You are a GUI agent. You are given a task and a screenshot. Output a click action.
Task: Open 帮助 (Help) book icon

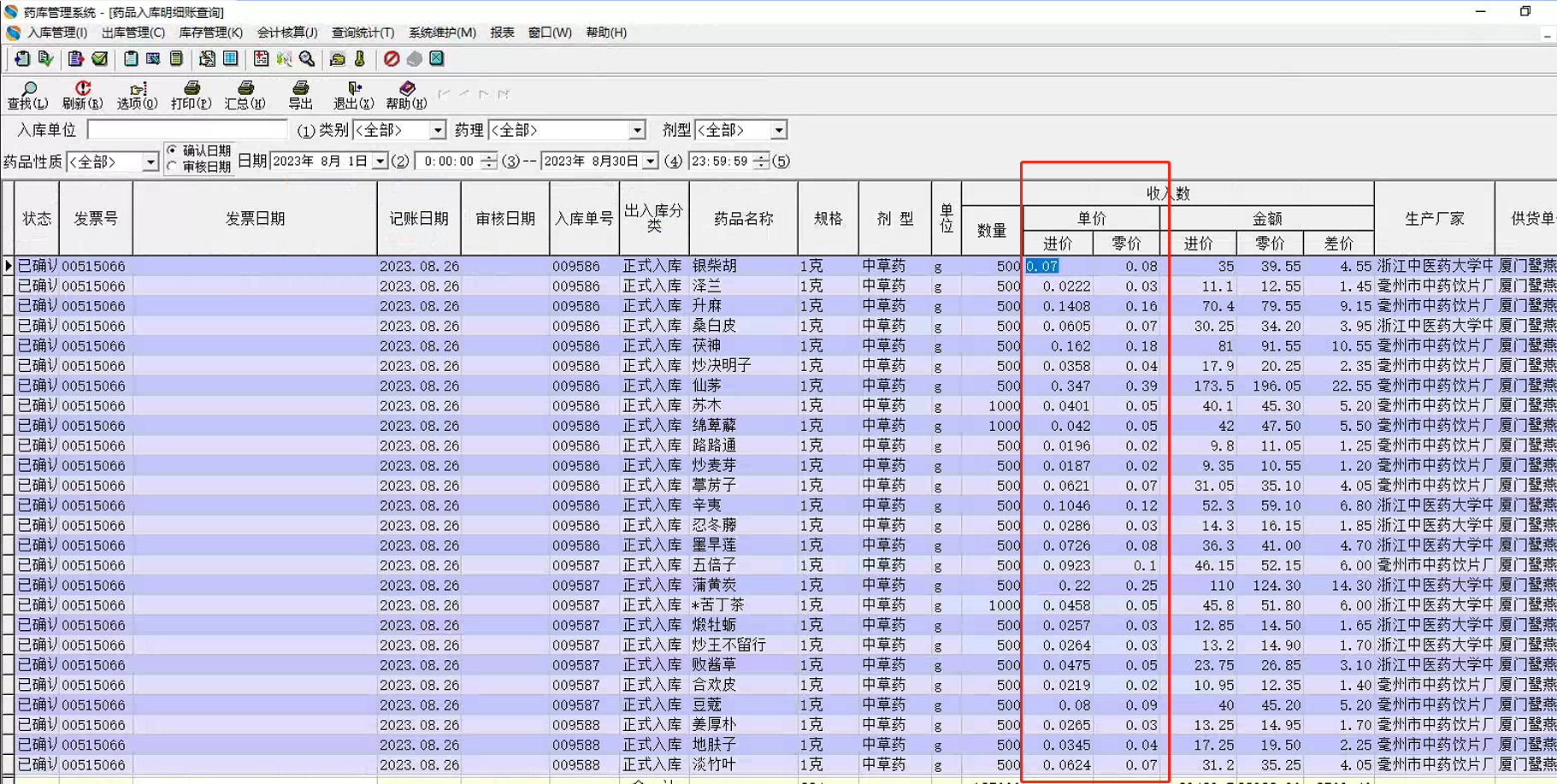point(407,89)
